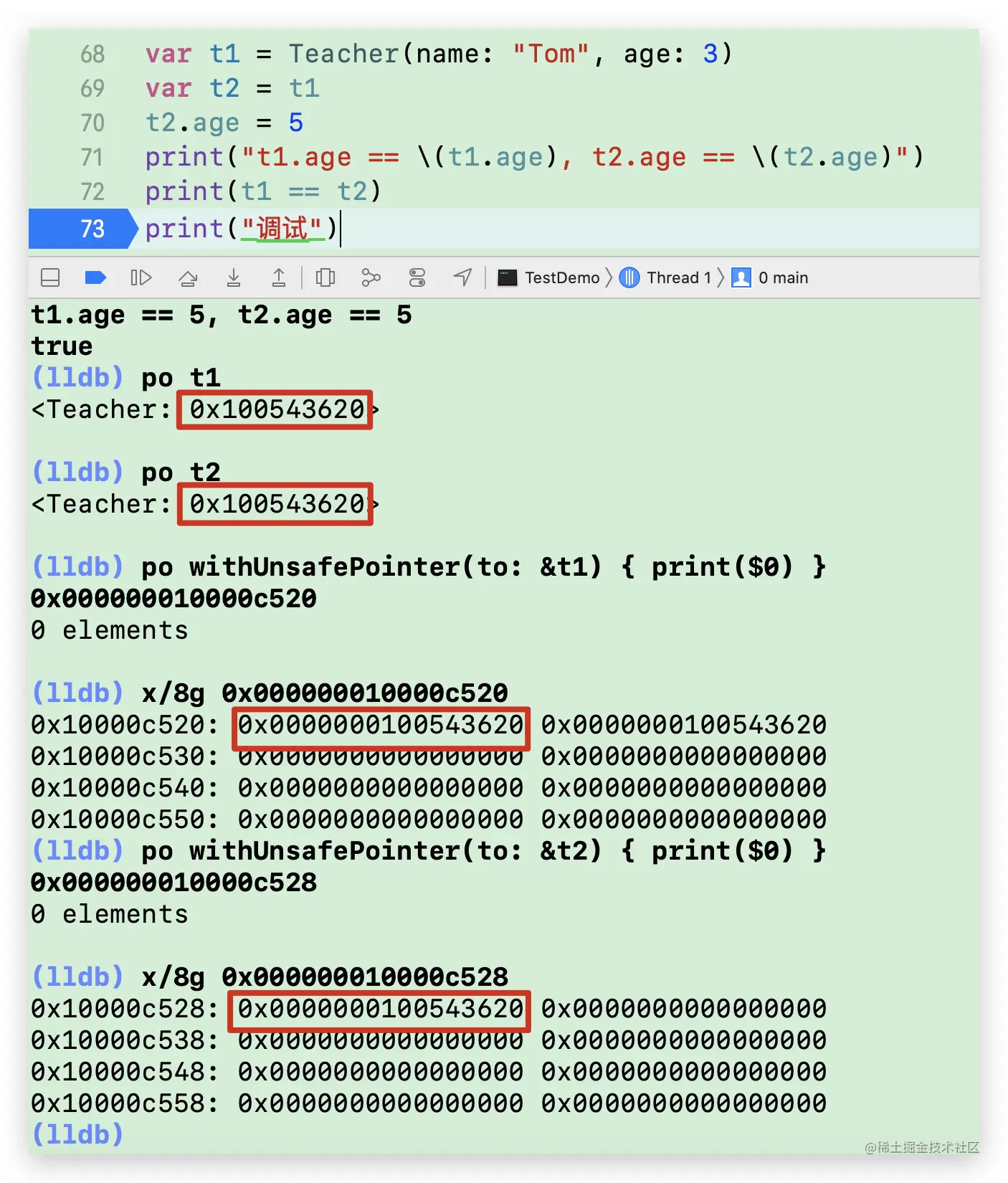The width and height of the screenshot is (1008, 1183).
Task: Click 't1.age == 5, t2.age == 5' output
Action: 222,315
